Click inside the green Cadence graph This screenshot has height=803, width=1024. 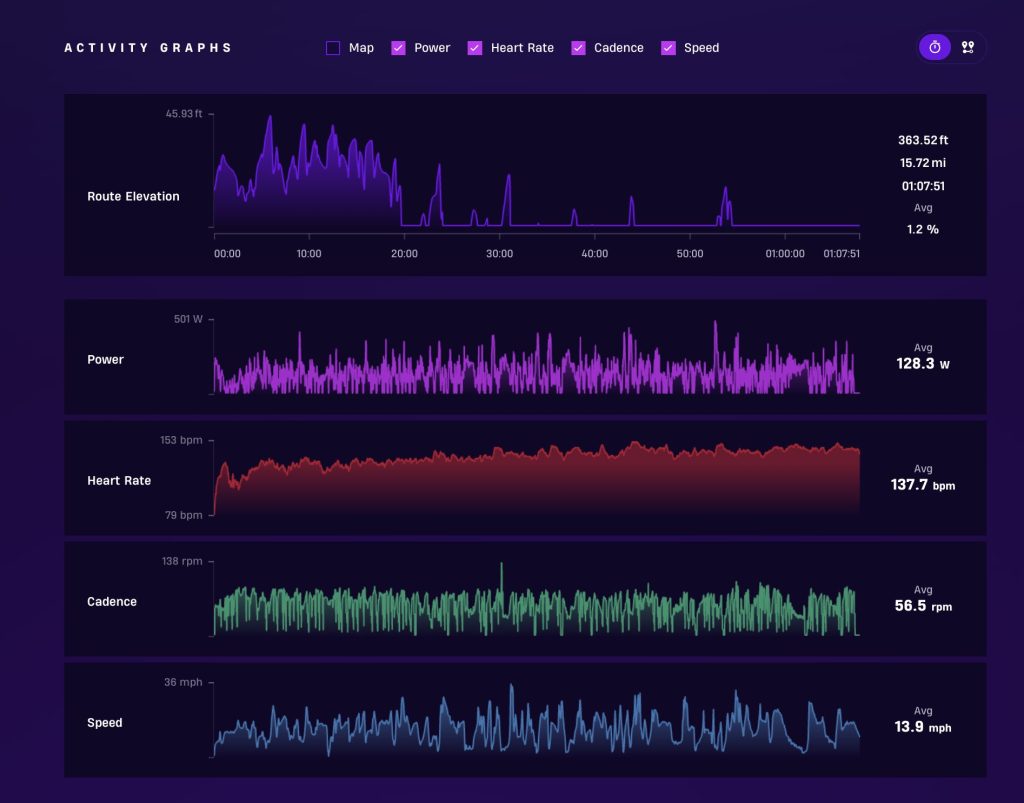click(x=537, y=599)
